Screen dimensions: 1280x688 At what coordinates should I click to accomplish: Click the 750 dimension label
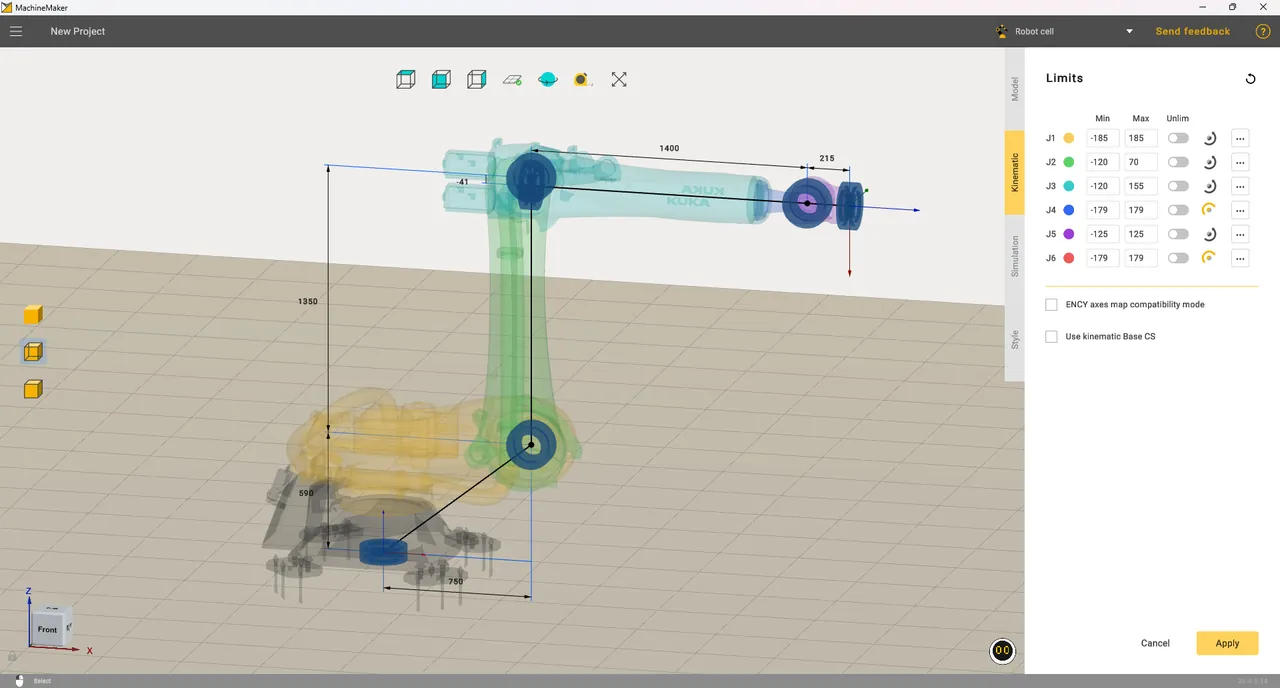coord(455,581)
